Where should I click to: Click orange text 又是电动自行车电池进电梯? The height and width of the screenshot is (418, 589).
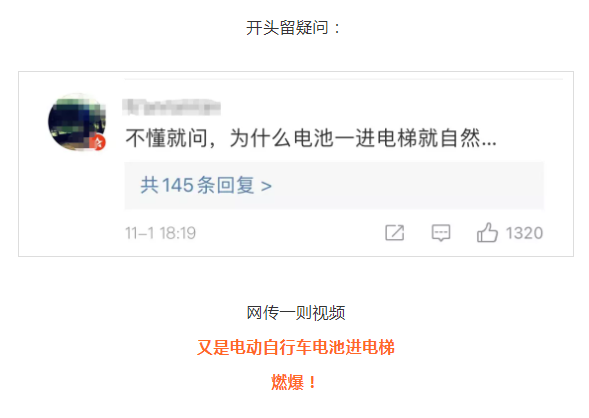pos(296,347)
